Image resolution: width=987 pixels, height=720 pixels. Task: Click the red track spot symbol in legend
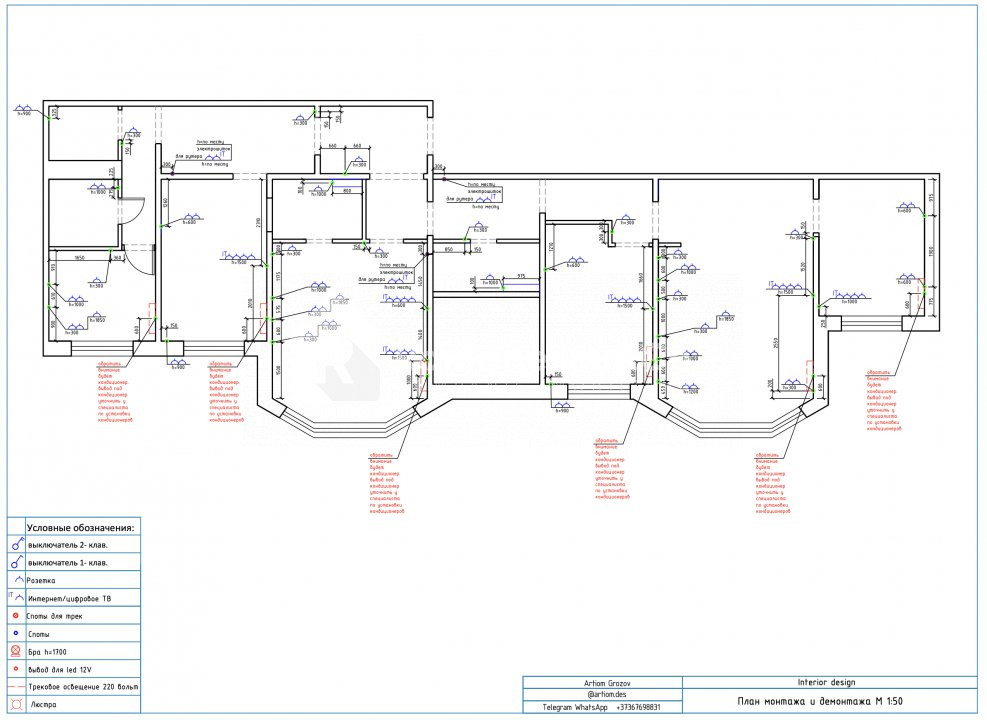click(x=17, y=616)
